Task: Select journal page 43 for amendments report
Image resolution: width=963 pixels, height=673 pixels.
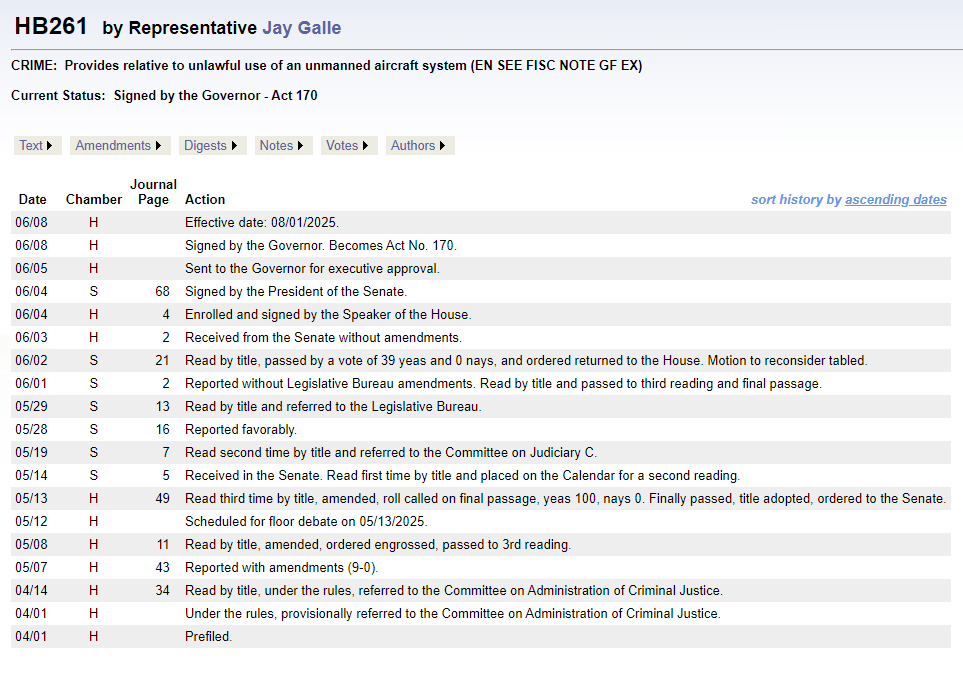Action: pos(162,568)
